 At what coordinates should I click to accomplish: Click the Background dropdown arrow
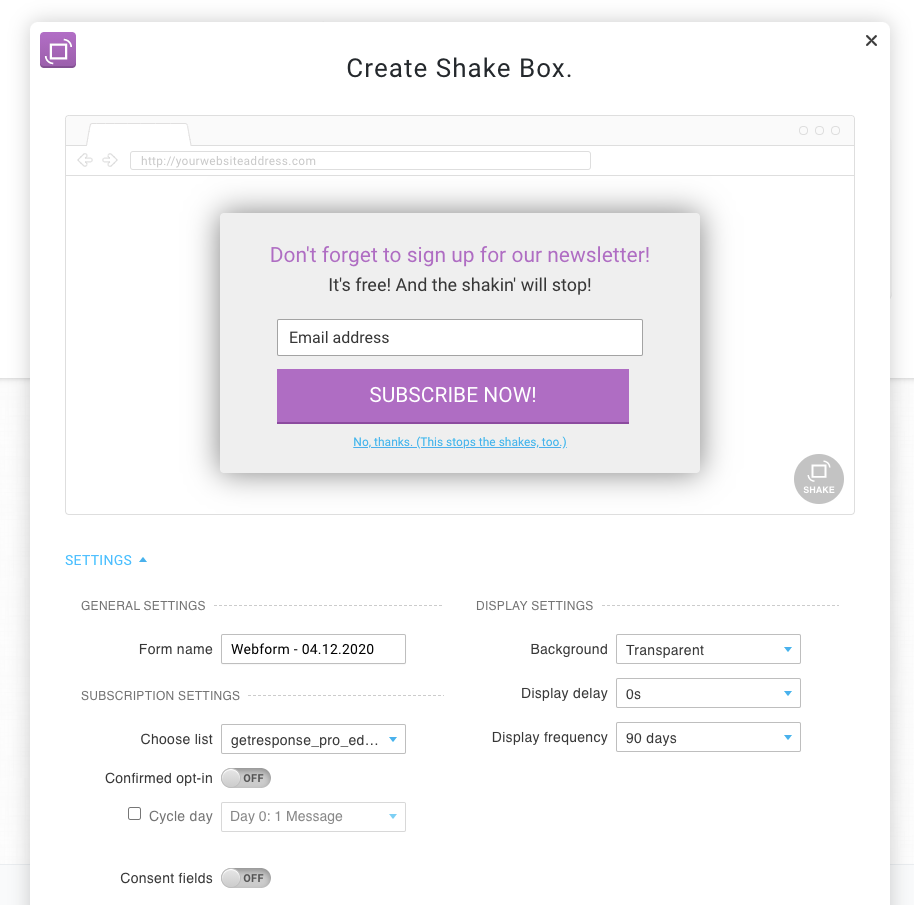coord(788,649)
